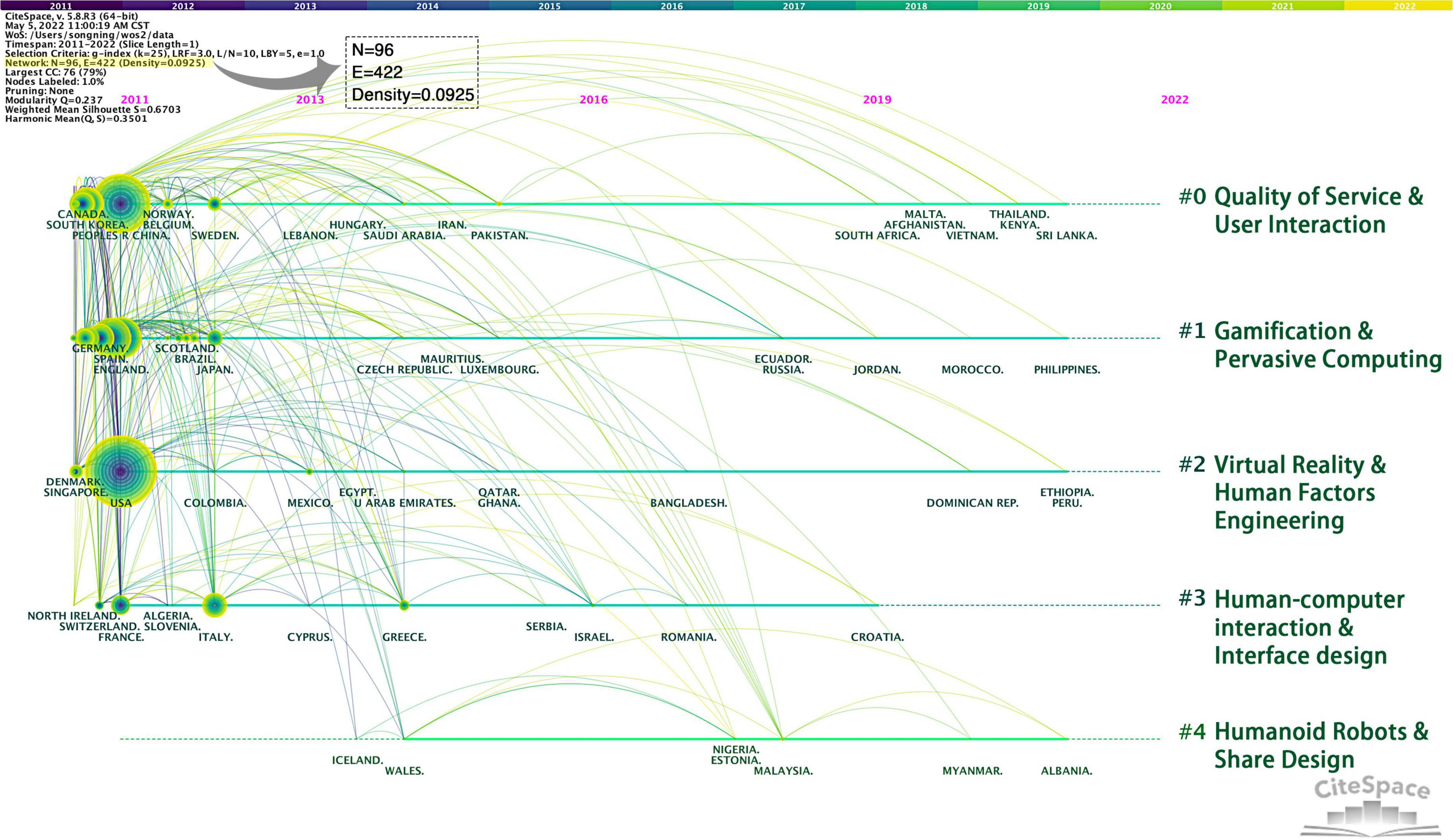The image size is (1453, 840).
Task: Click cluster label #2 Virtual Reality
Action: click(1282, 492)
